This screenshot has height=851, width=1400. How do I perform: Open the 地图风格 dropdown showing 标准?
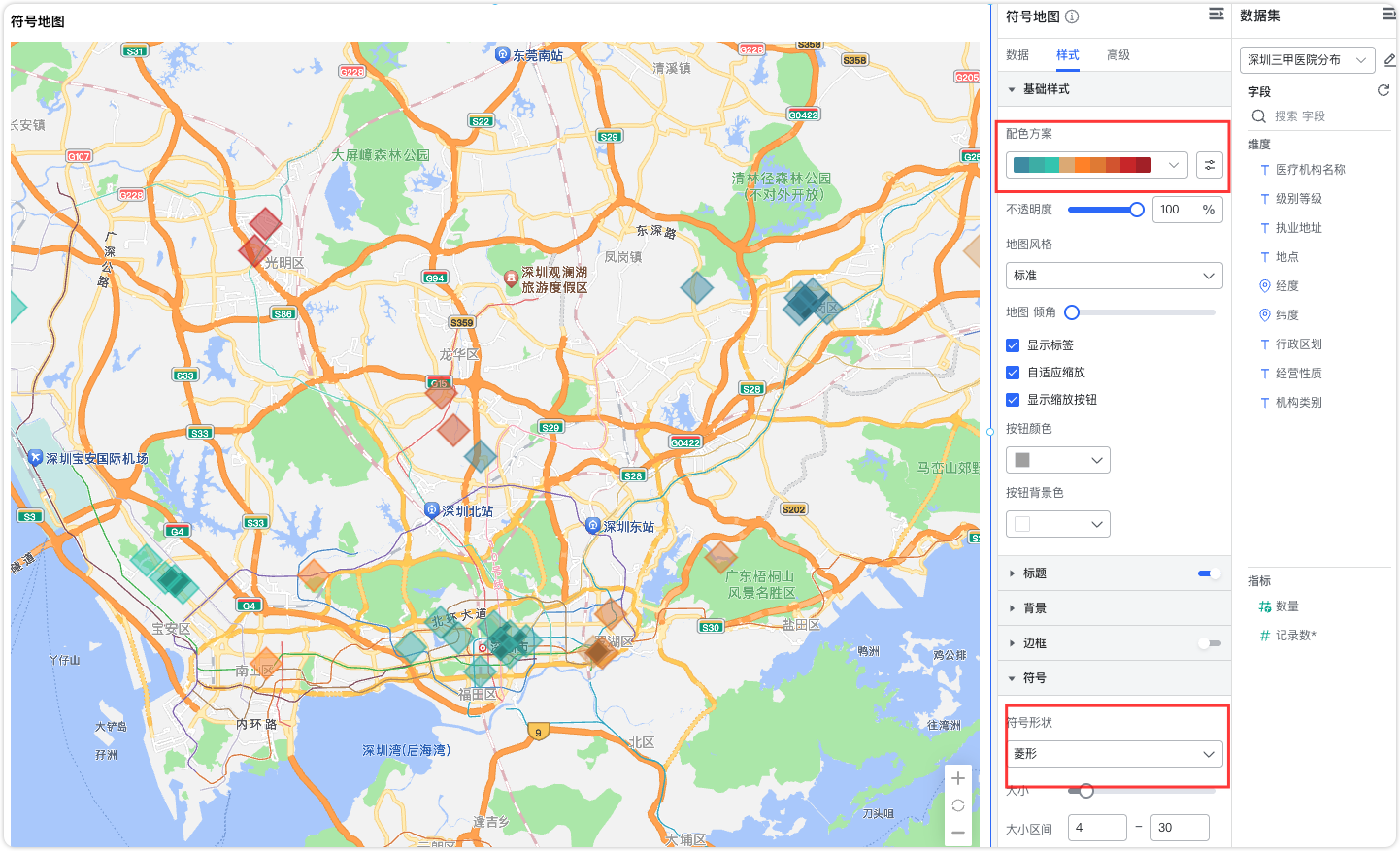click(1114, 276)
